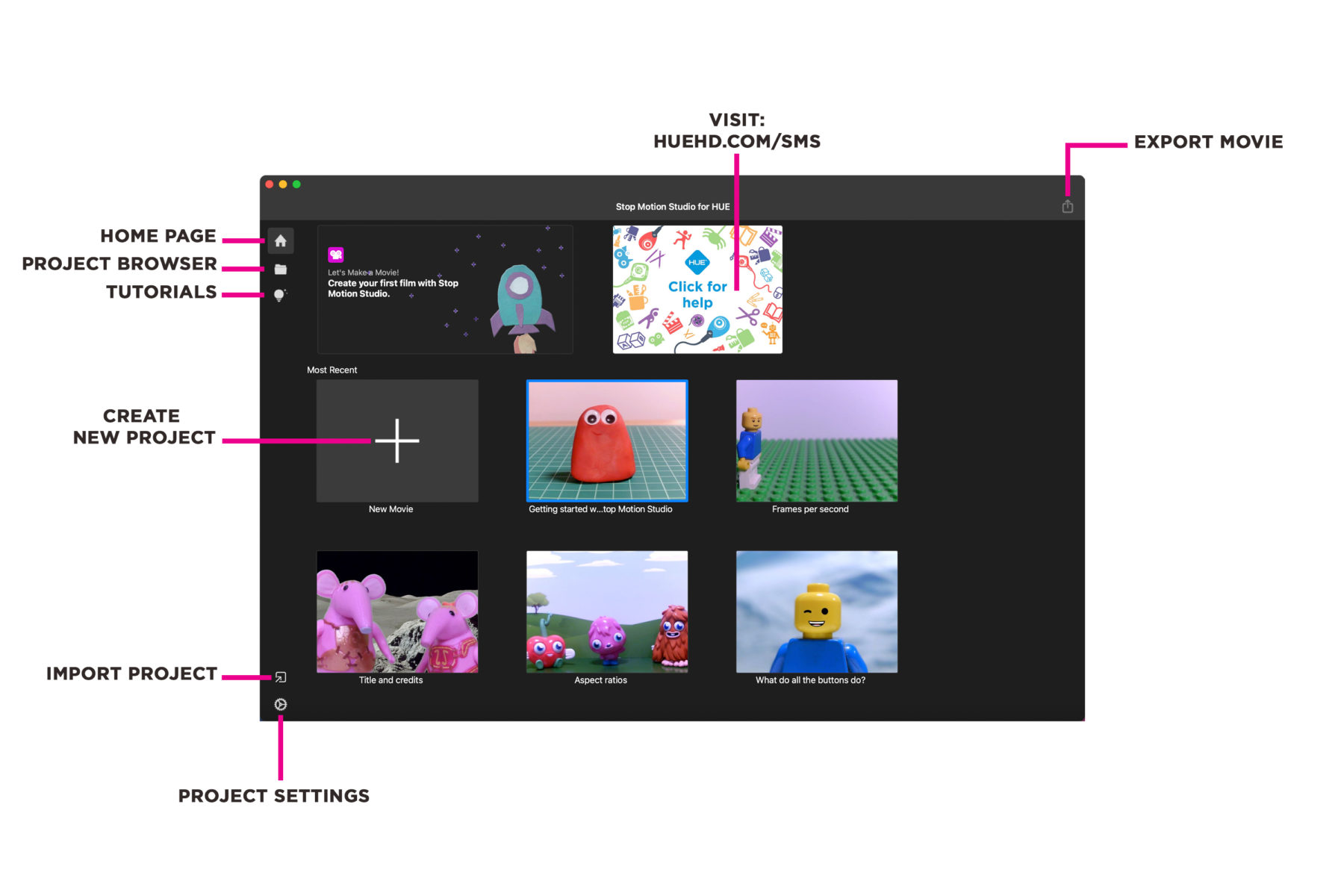Export your movie using the share icon
The image size is (1344, 896).
click(x=1067, y=205)
